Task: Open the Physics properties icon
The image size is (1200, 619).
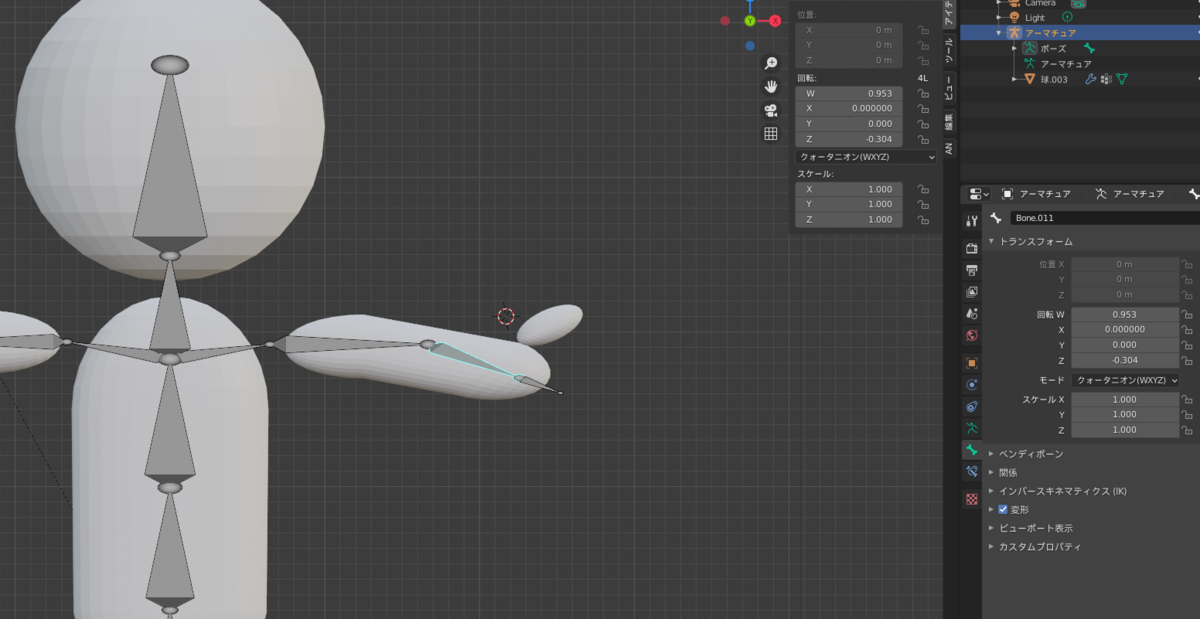Action: tap(971, 385)
